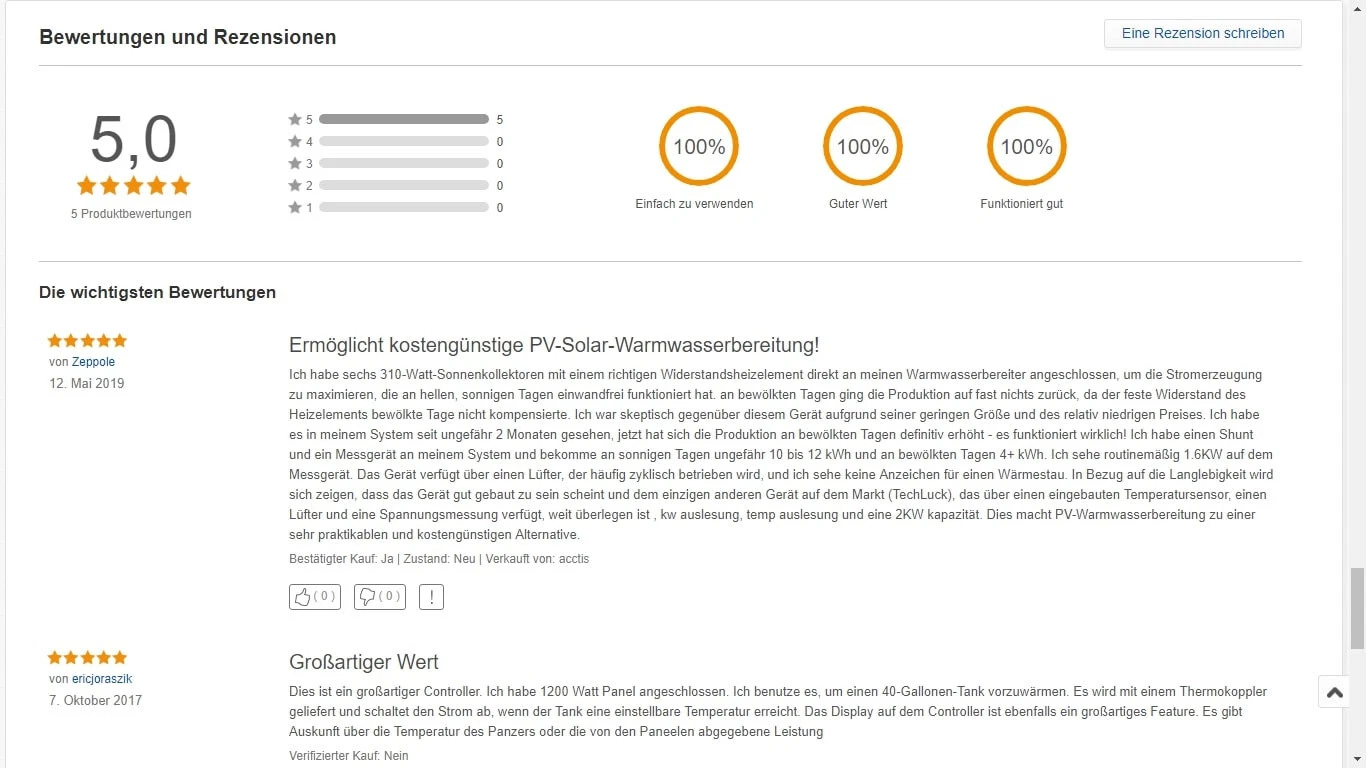1366x768 pixels.
Task: Click the 5 Produktbewertungen count text
Action: [131, 214]
